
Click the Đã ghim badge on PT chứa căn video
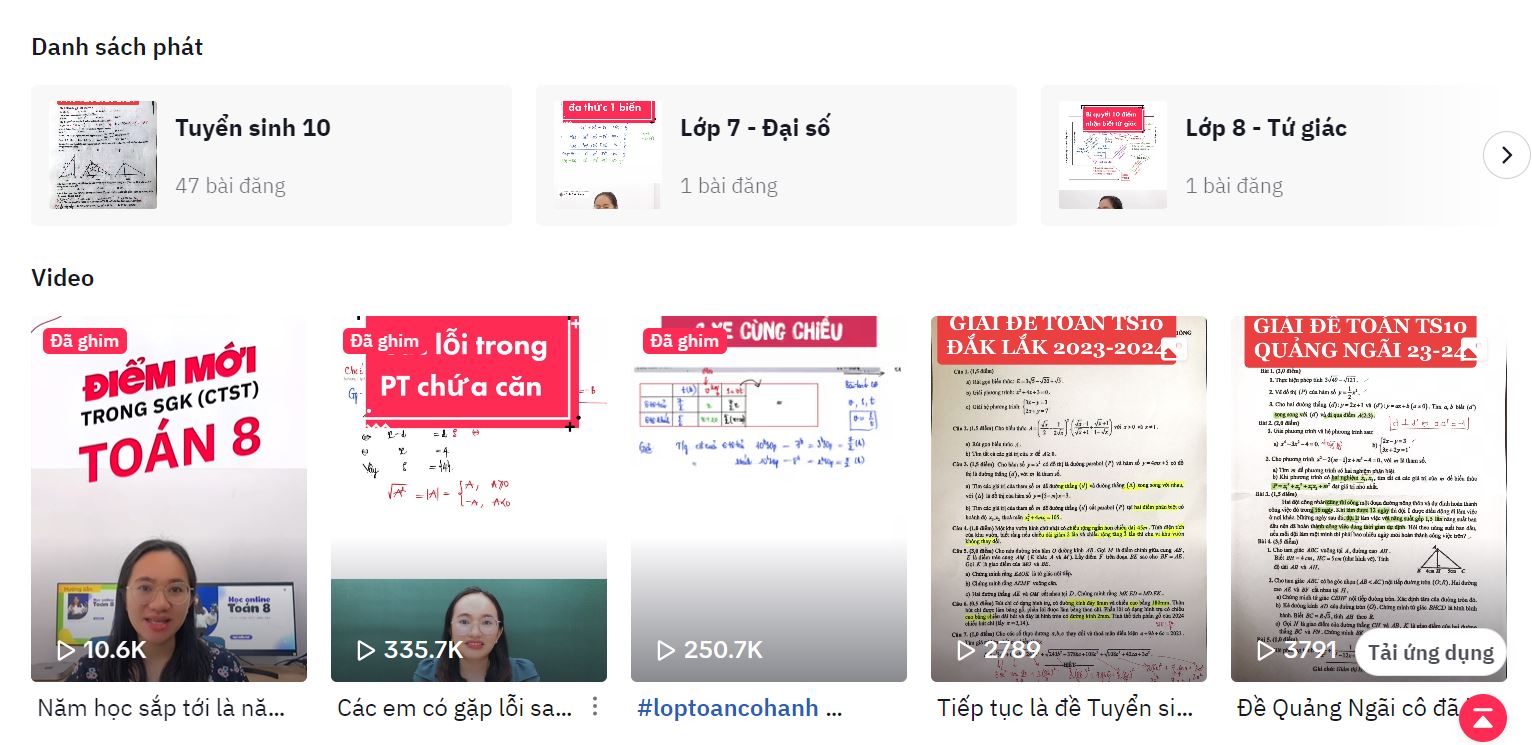coord(384,341)
